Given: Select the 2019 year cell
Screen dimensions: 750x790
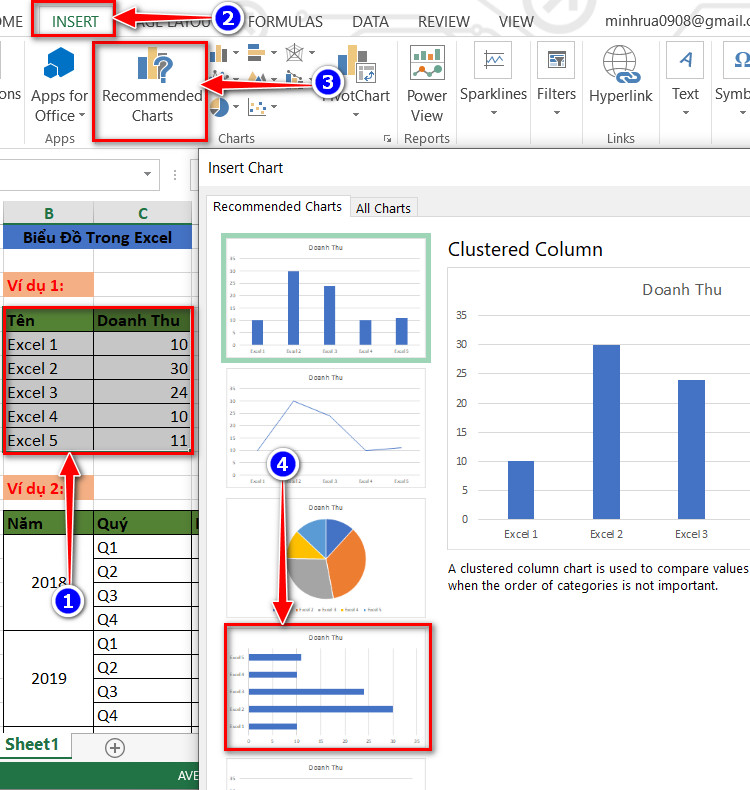Looking at the screenshot, I should coord(49,678).
